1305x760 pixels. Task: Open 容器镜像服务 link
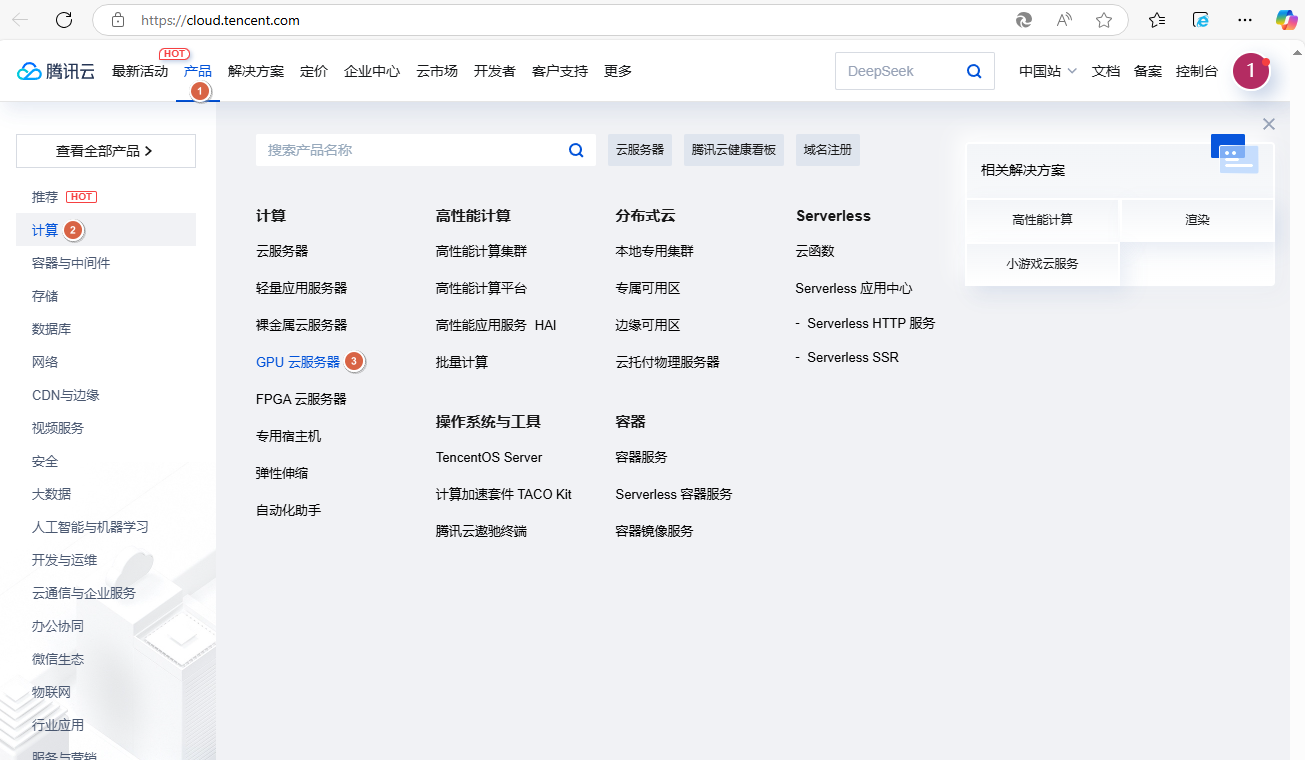654,531
